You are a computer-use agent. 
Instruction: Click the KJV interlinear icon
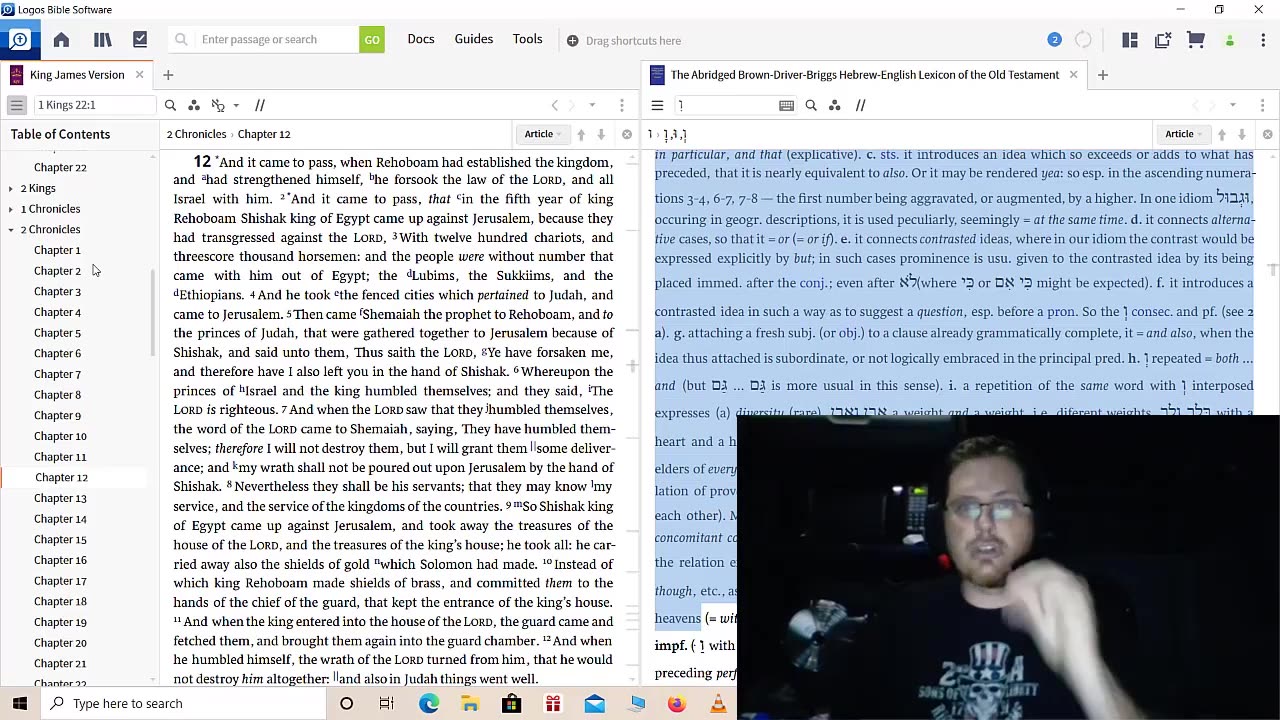219,105
